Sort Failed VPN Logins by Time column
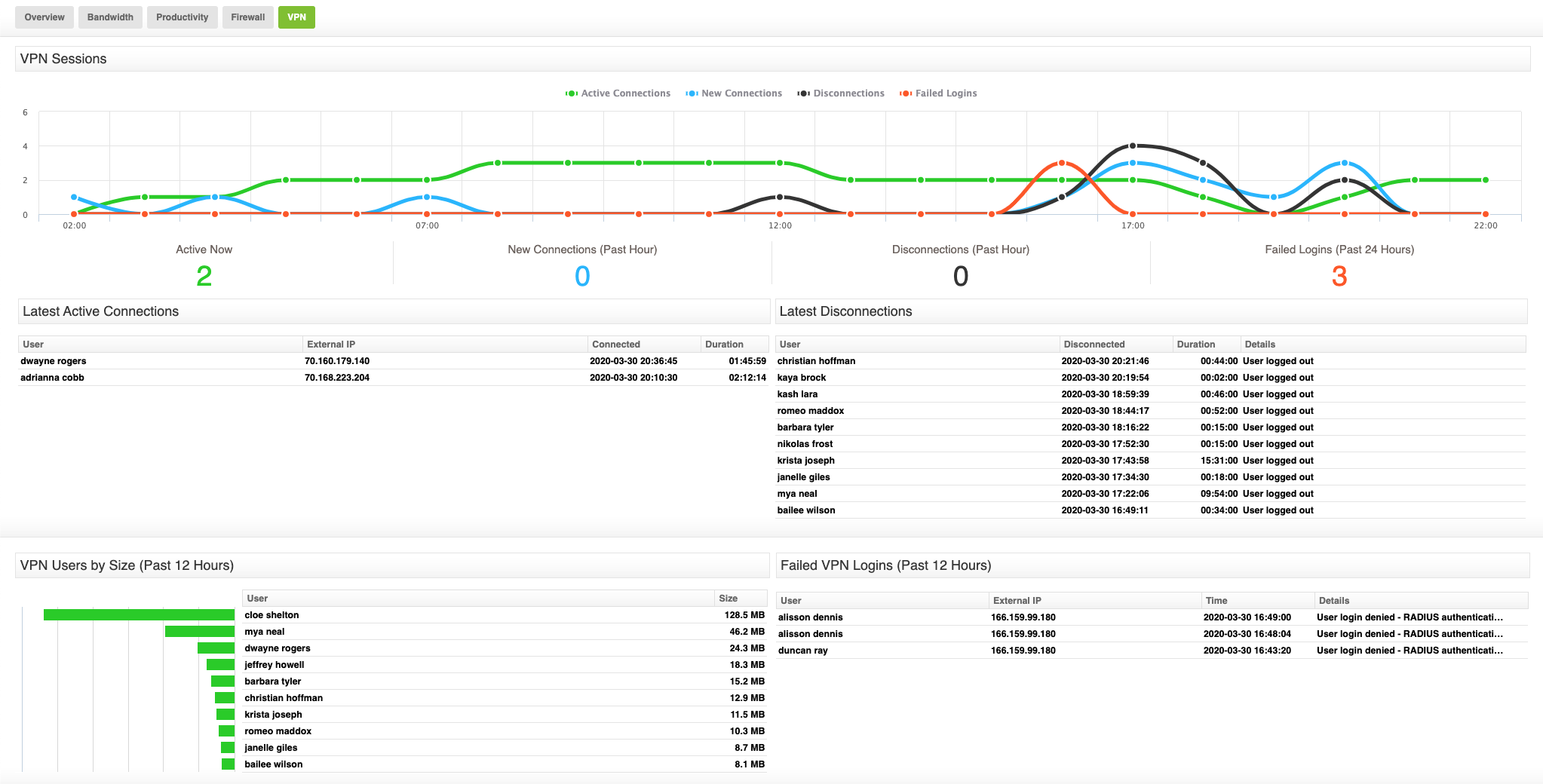 [1216, 600]
